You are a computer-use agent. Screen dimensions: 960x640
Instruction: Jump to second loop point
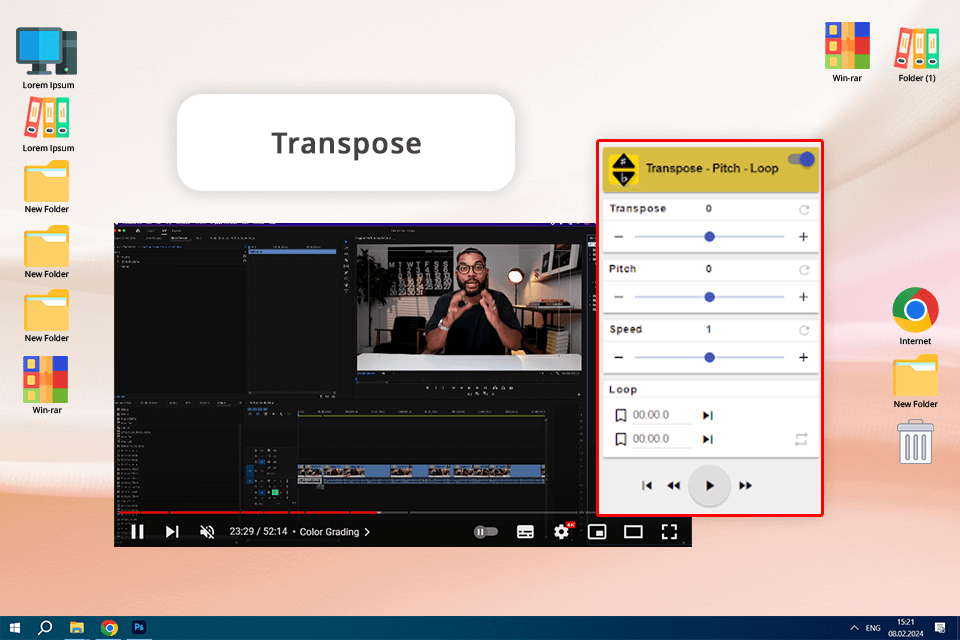coord(708,440)
